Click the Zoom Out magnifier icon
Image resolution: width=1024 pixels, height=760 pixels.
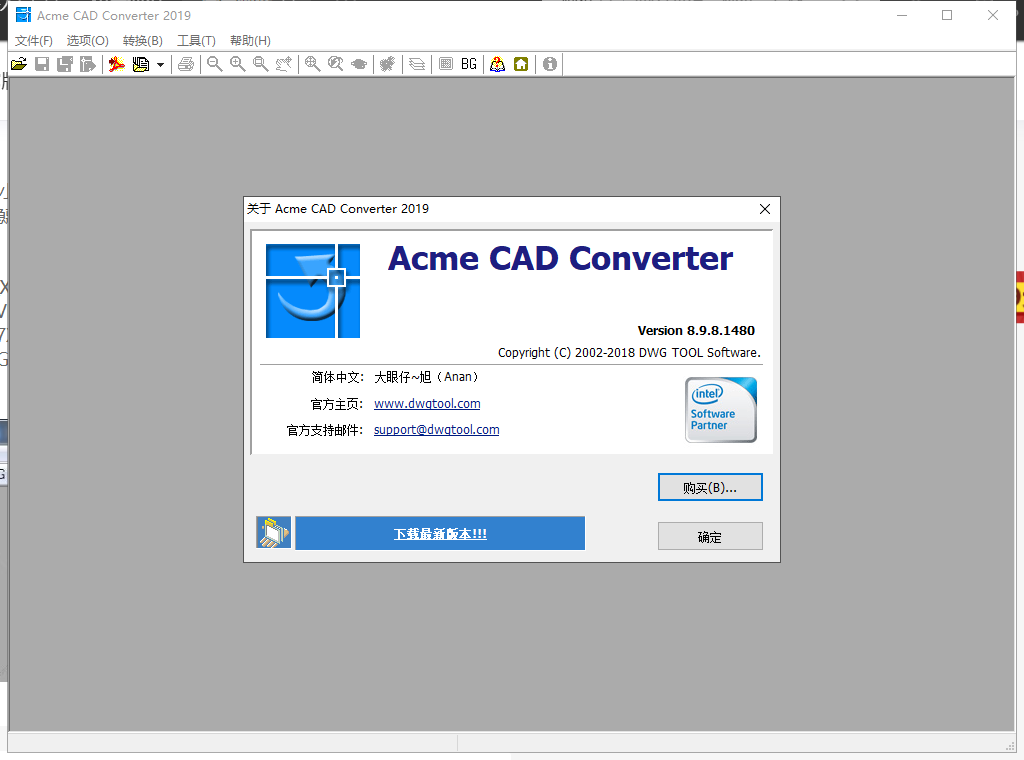point(214,64)
